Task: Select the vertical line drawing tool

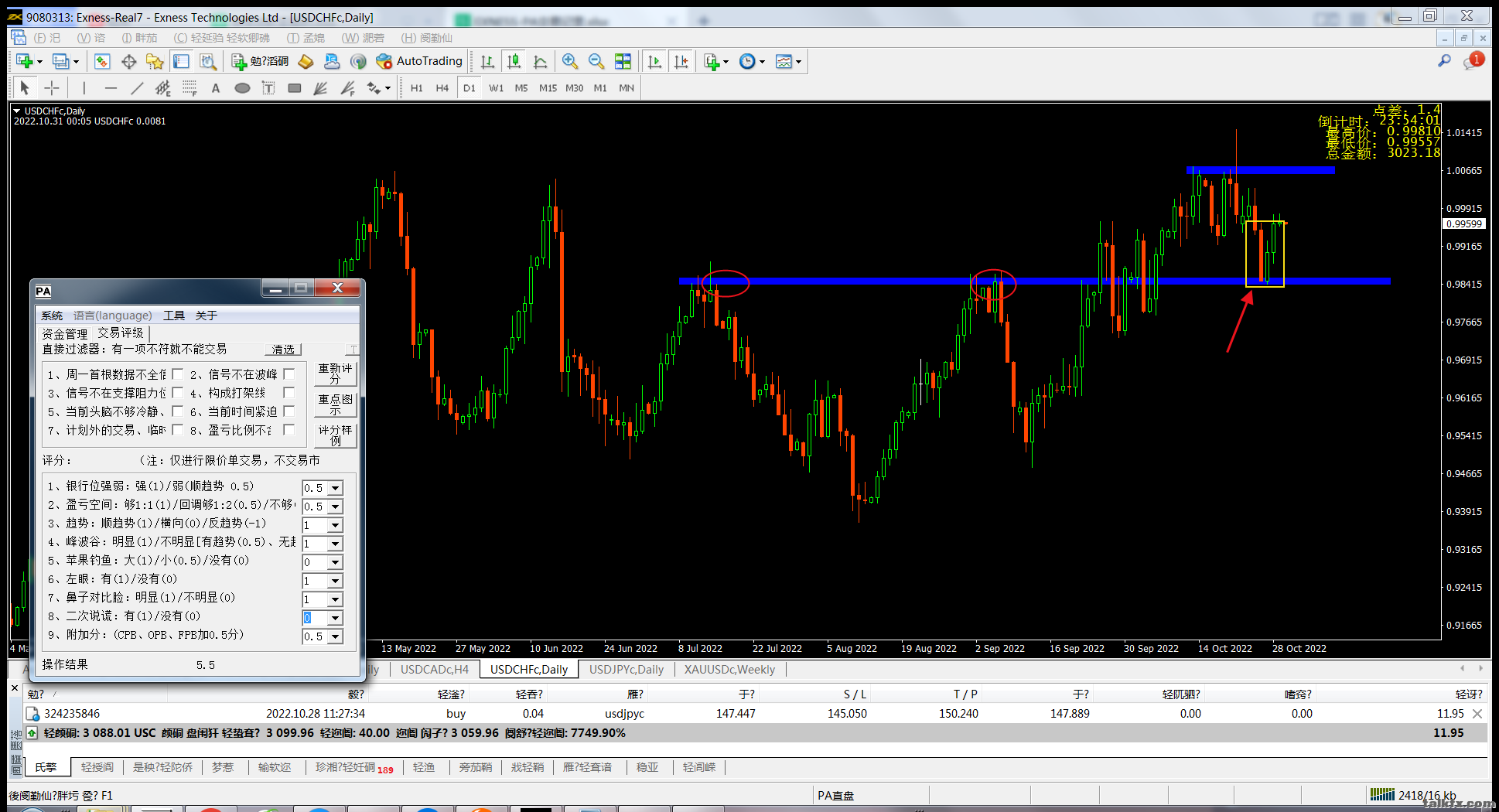Action: (84, 88)
